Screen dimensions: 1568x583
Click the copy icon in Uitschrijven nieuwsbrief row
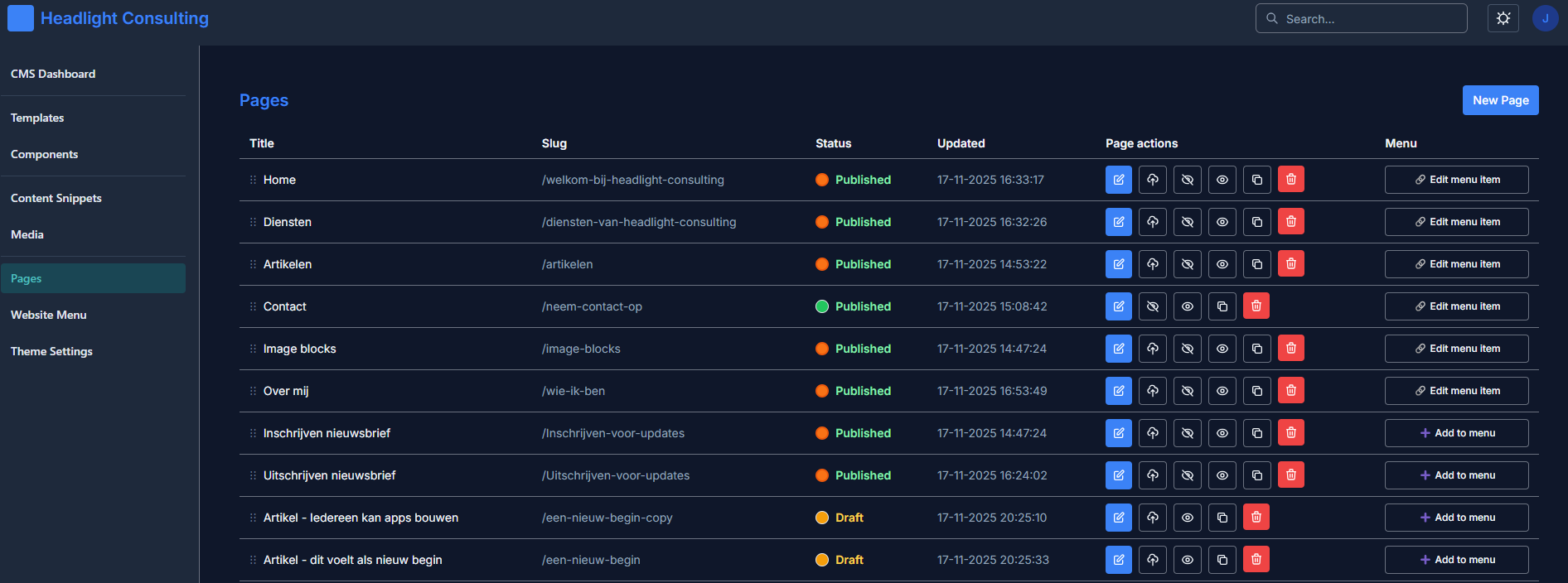click(x=1257, y=475)
